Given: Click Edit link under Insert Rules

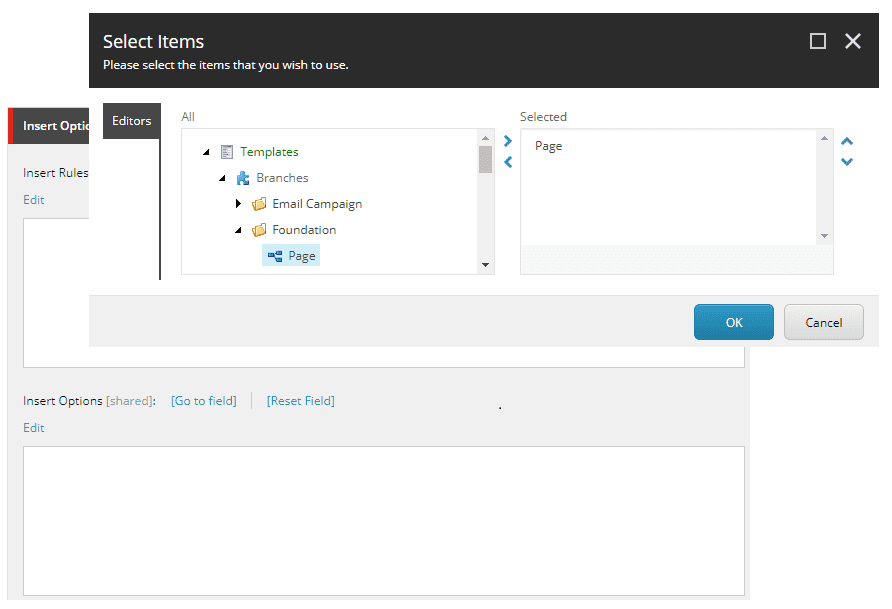Looking at the screenshot, I should [x=34, y=200].
